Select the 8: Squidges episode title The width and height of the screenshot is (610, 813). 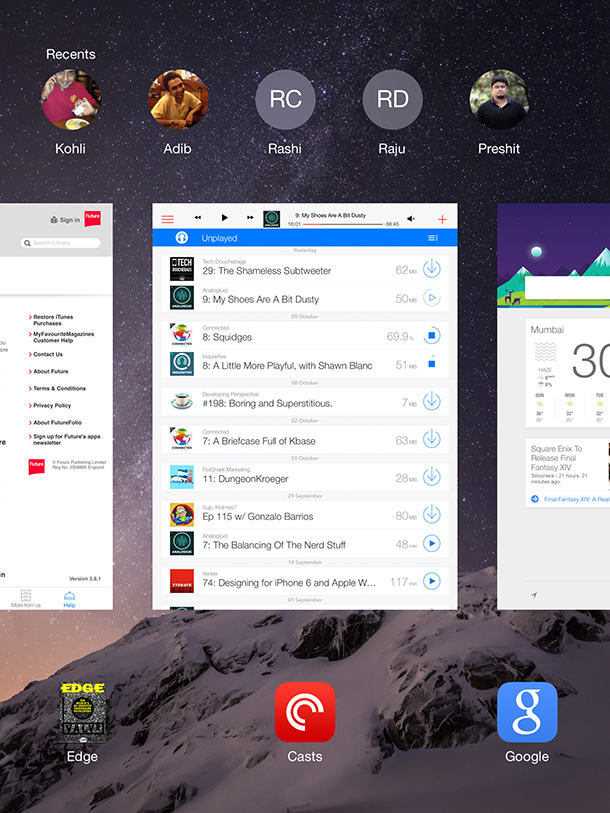tap(227, 337)
